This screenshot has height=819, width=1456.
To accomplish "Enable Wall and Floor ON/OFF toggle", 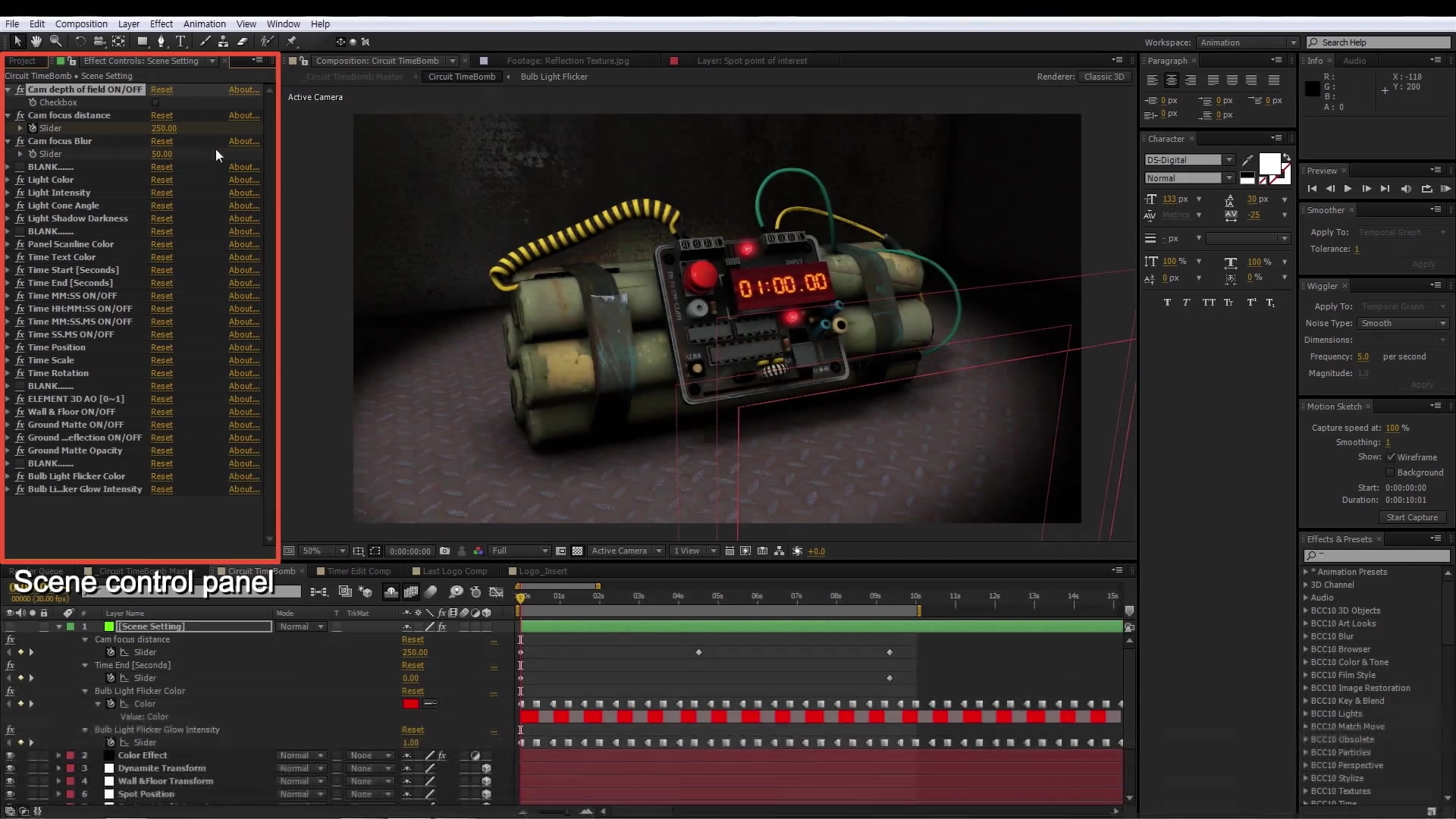I will [8, 411].
